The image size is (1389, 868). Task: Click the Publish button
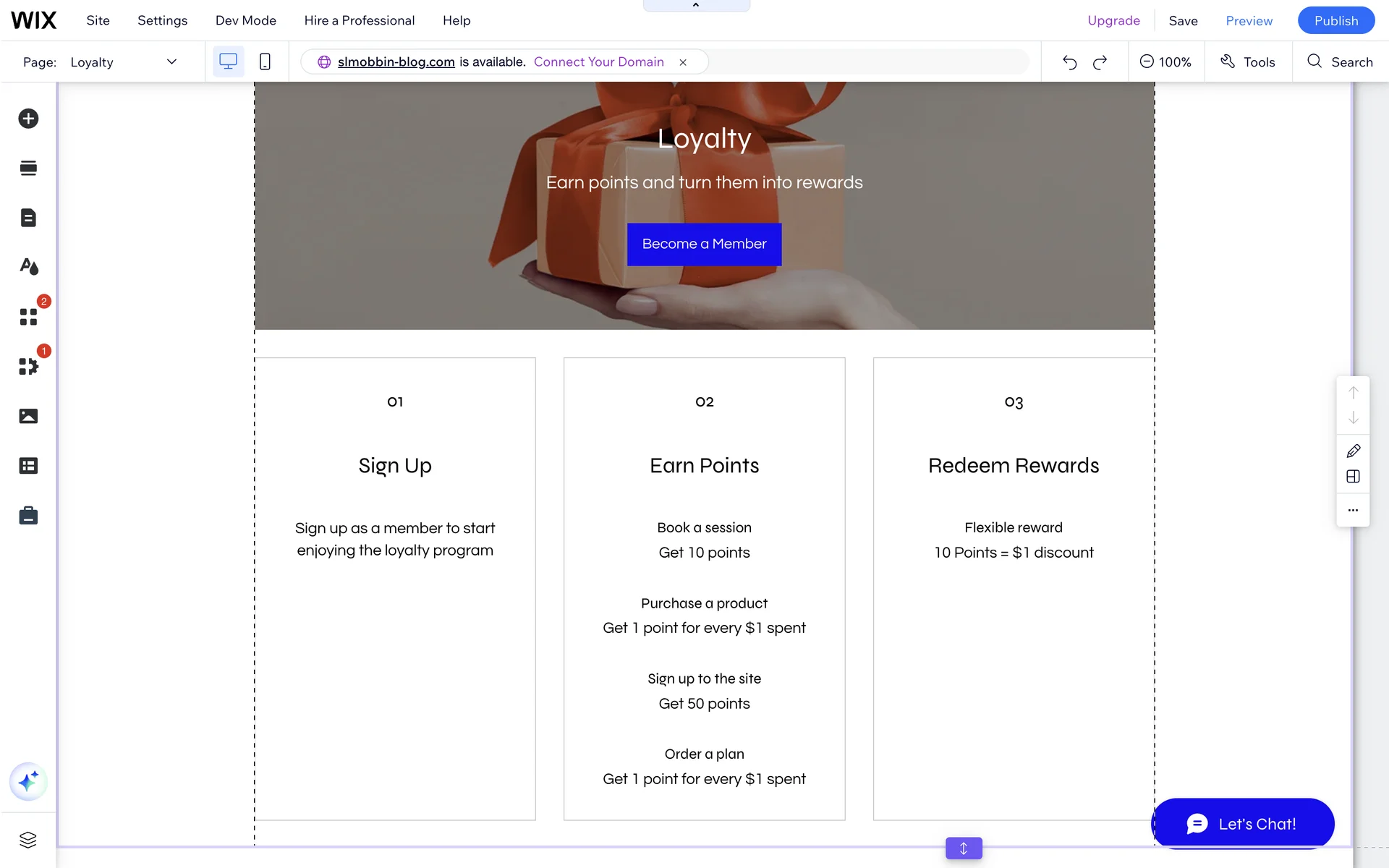click(1335, 20)
